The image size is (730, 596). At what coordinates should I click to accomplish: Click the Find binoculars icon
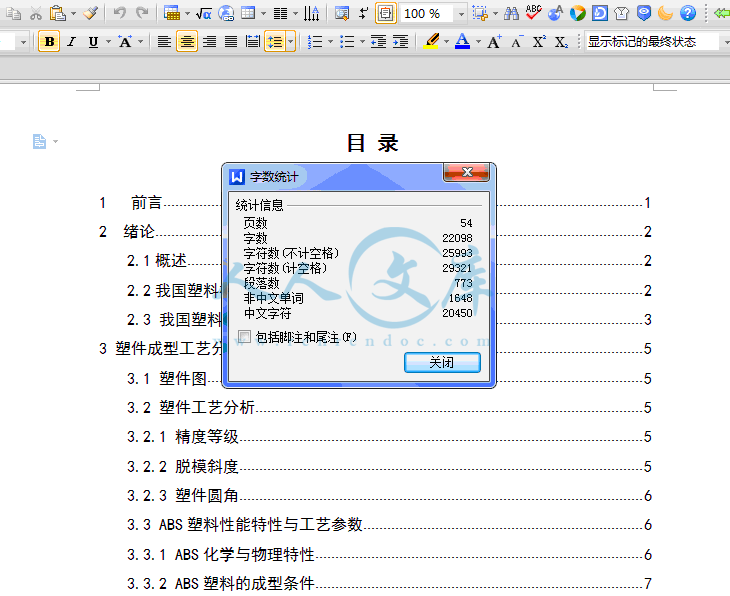[511, 13]
